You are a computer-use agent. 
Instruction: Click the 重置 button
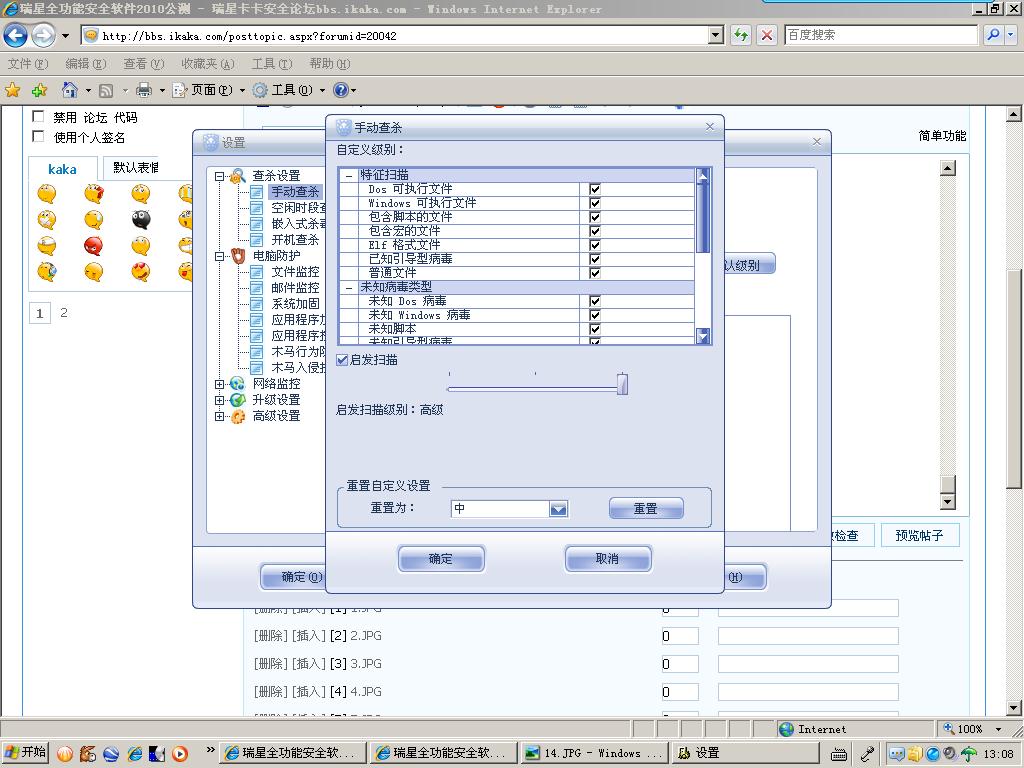point(646,508)
